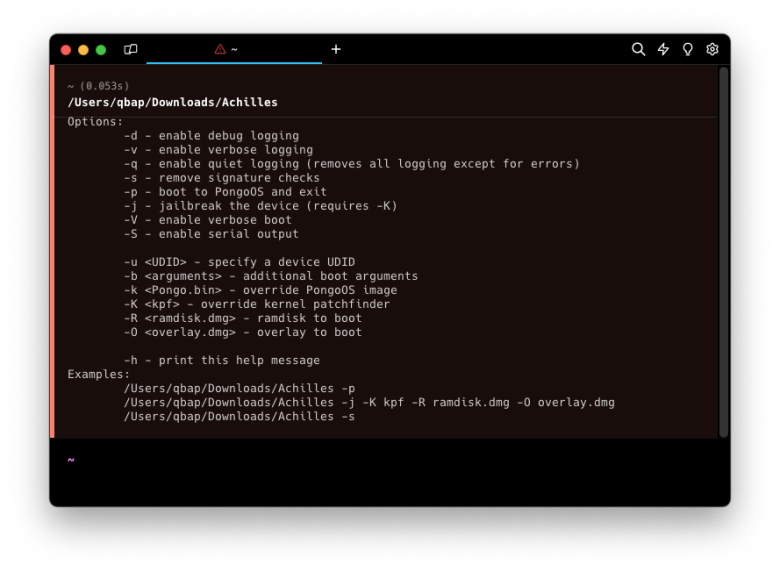Click the green zoom window button
The width and height of the screenshot is (780, 572).
pyautogui.click(x=100, y=50)
